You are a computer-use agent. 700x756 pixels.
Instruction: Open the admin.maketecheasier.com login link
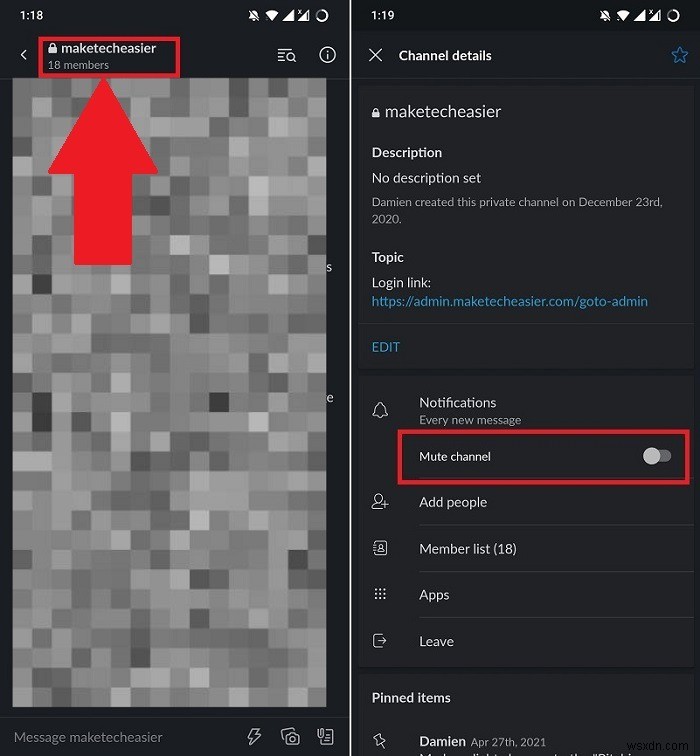click(x=510, y=301)
